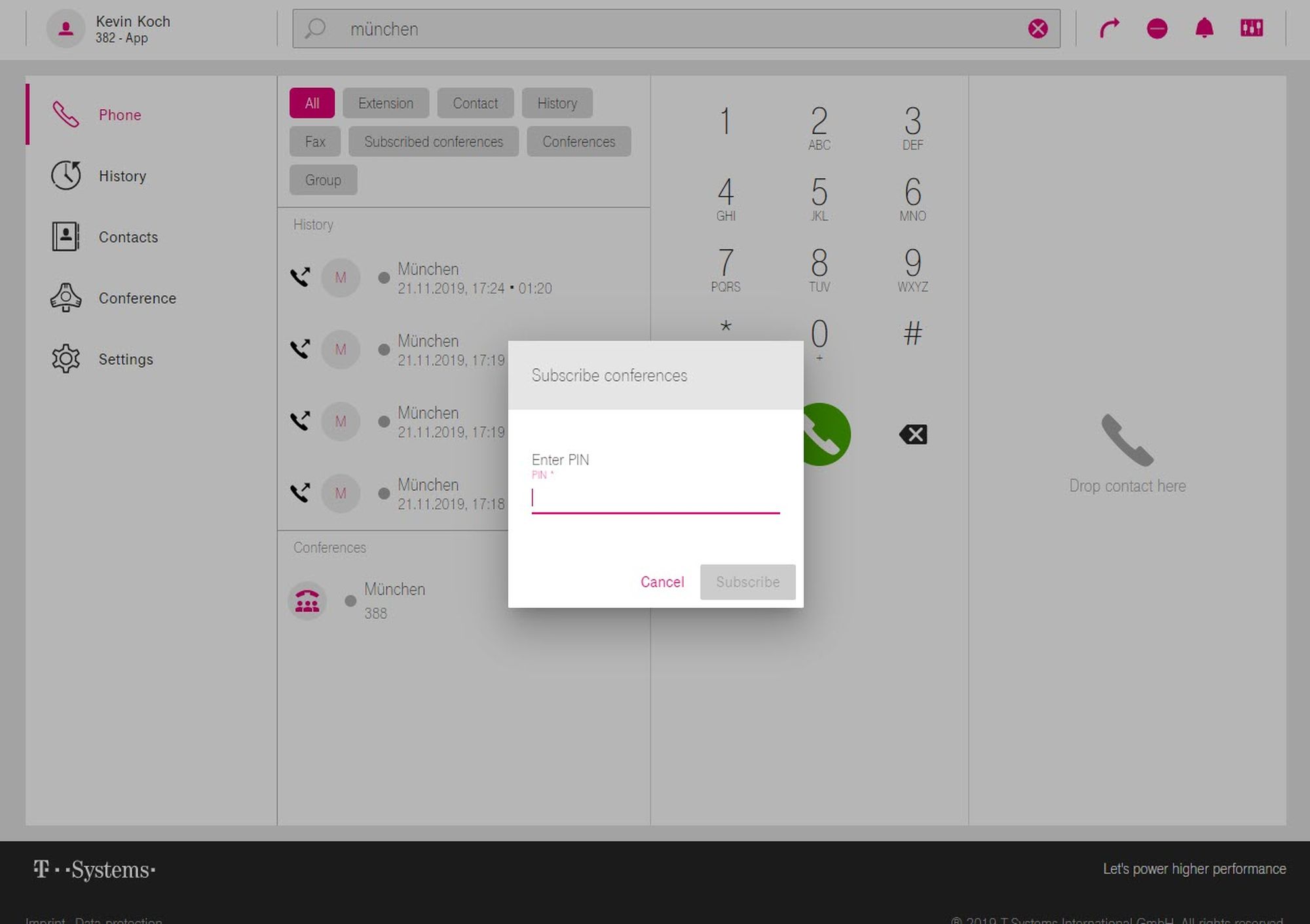Click the PIN input field
This screenshot has height=924, width=1310.
point(655,499)
